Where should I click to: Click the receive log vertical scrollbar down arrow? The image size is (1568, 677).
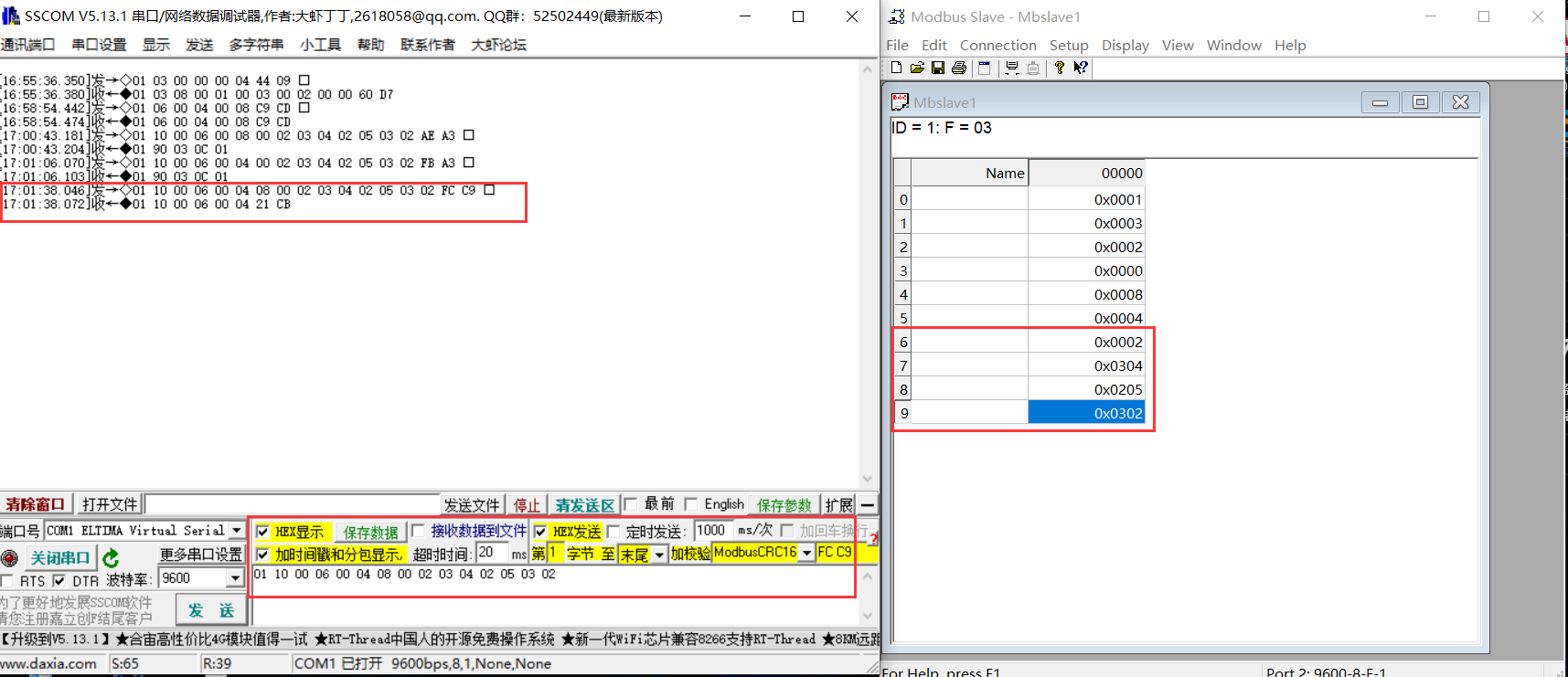(867, 479)
